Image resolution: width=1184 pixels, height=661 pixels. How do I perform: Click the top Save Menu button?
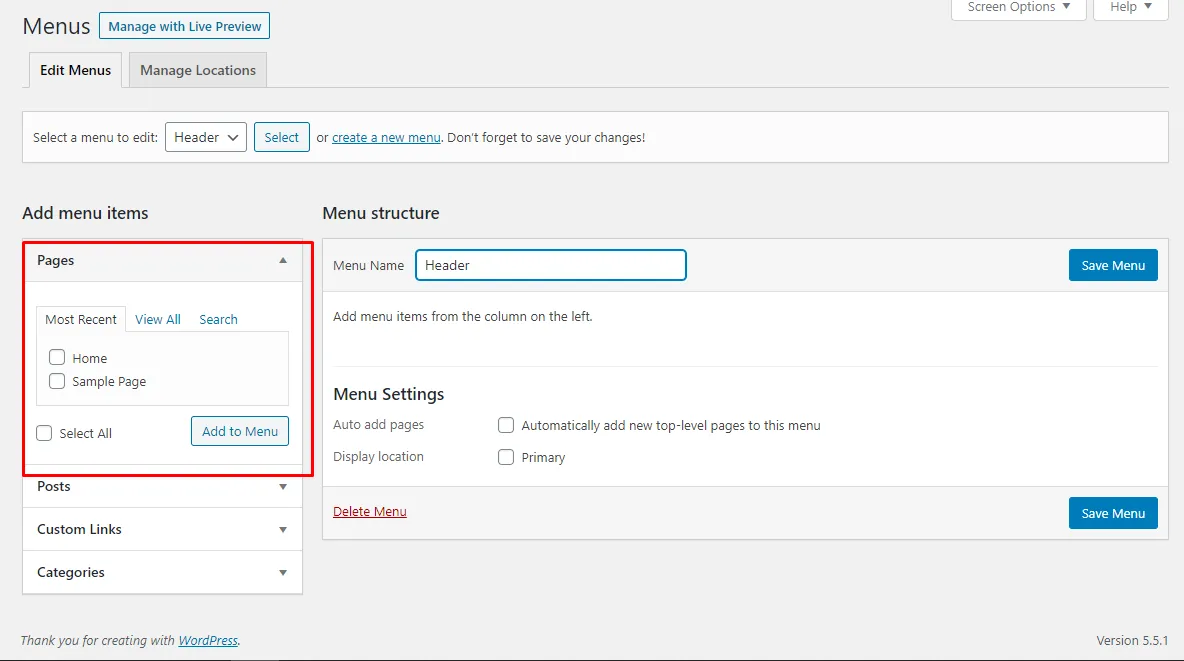click(x=1113, y=265)
